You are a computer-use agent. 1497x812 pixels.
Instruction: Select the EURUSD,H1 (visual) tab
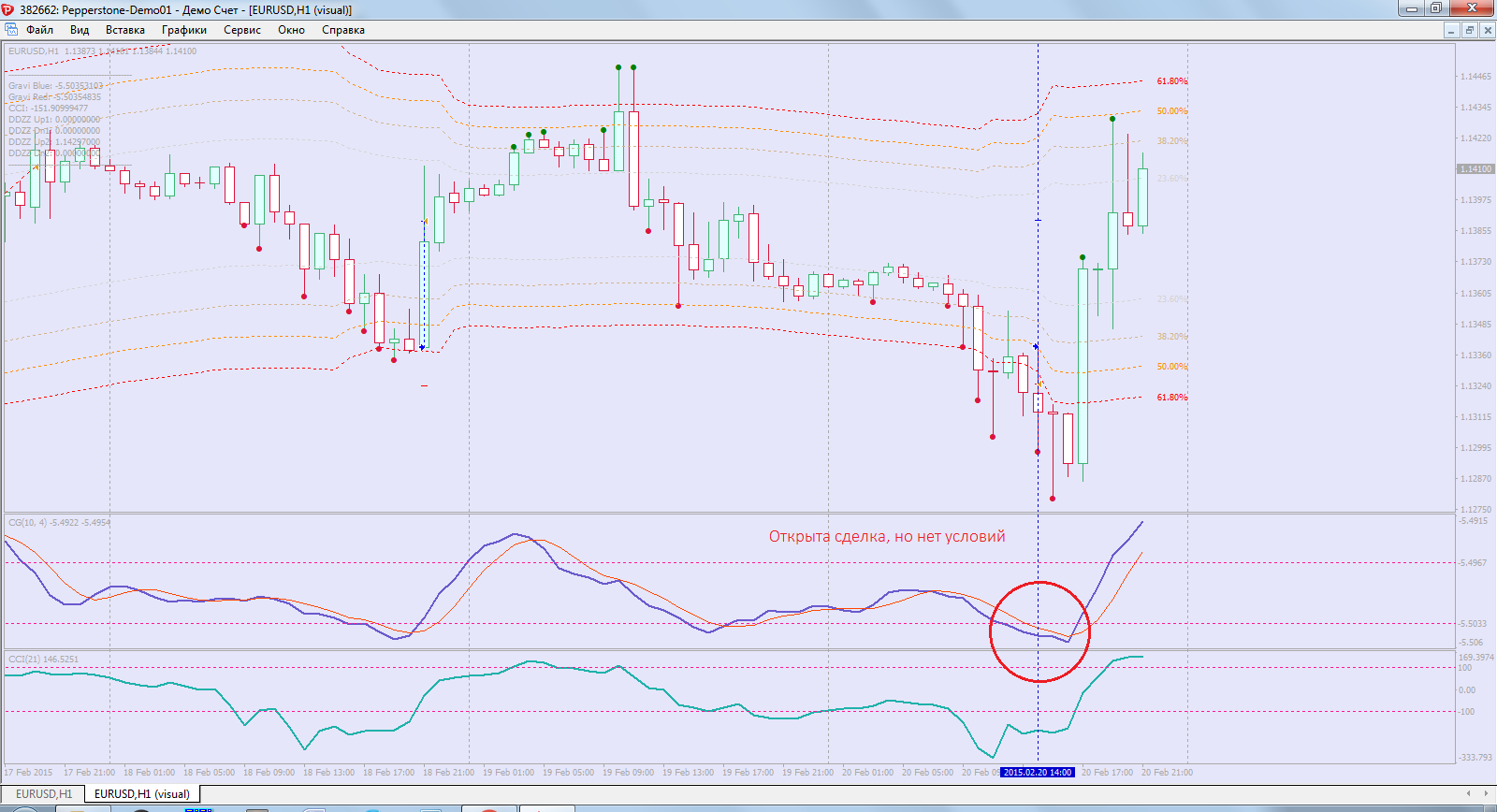coord(142,794)
